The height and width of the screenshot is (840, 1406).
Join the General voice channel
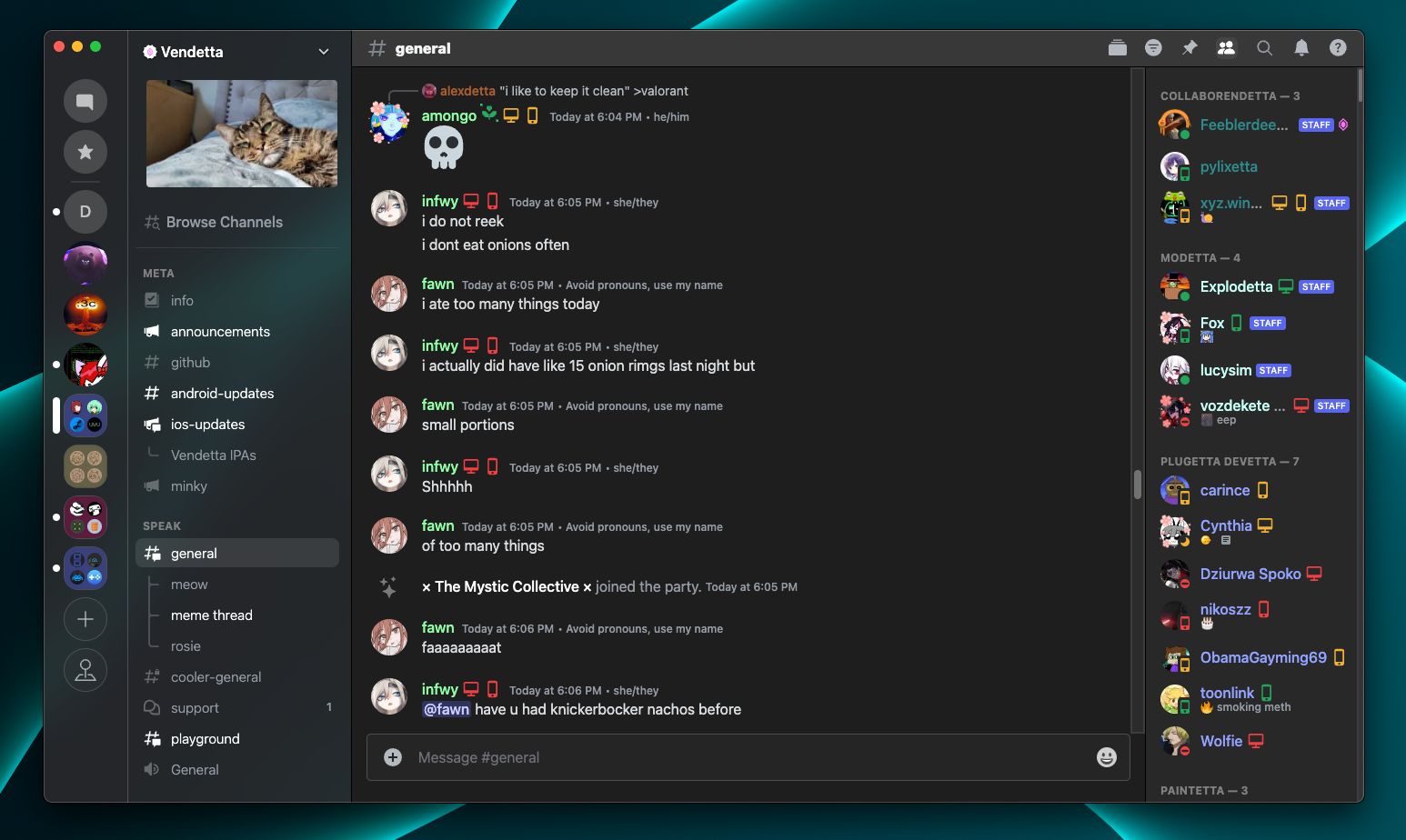click(237, 769)
